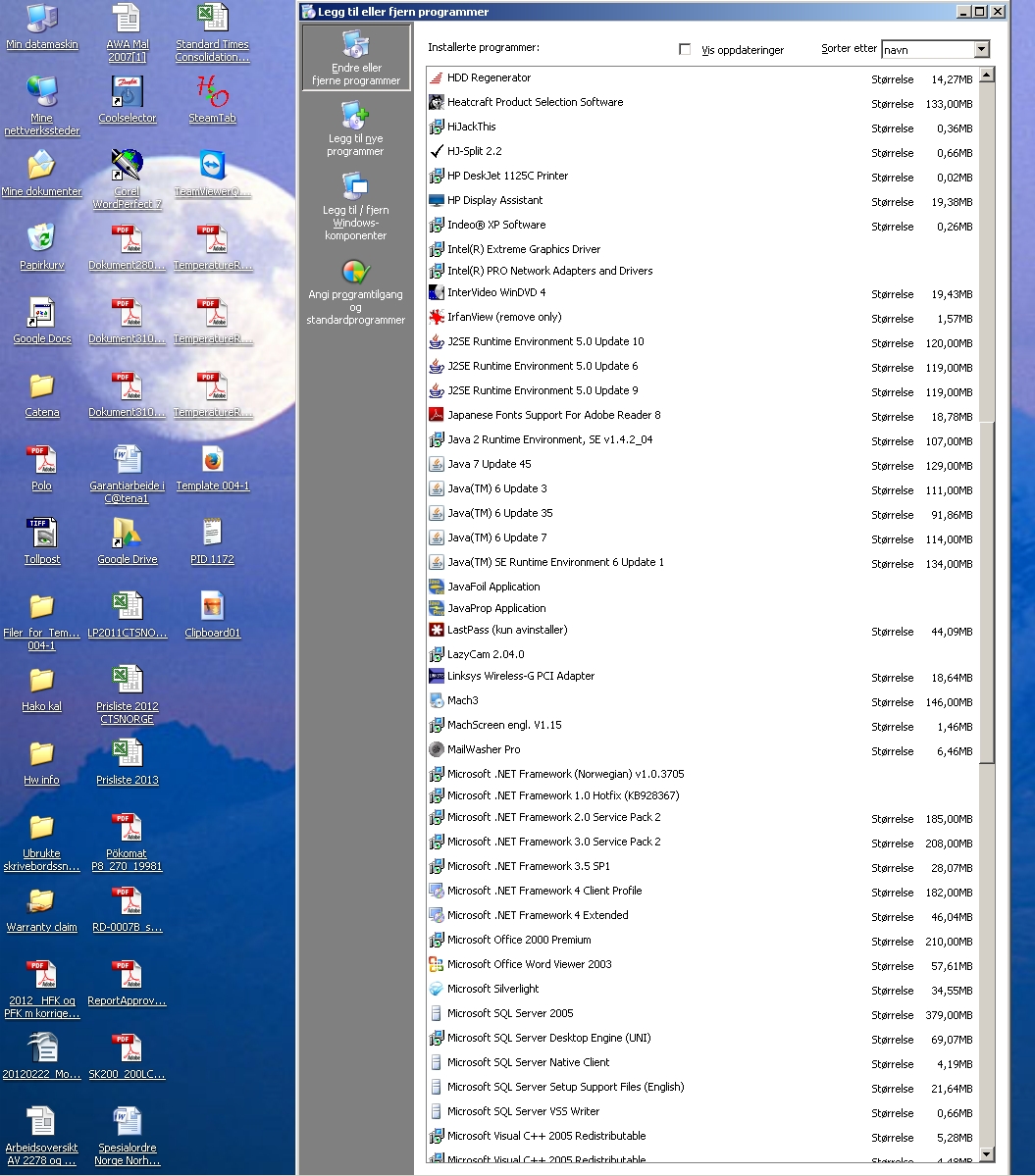Click Spesialordre Norge Word document icon
Image resolution: width=1035 pixels, height=1176 pixels.
point(128,1135)
